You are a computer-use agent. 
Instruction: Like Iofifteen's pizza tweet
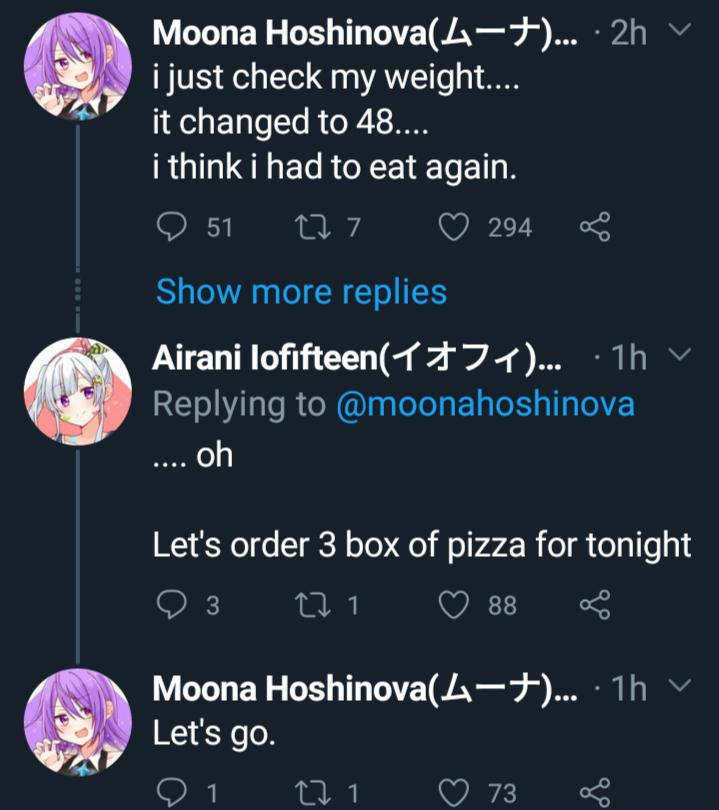click(x=455, y=604)
